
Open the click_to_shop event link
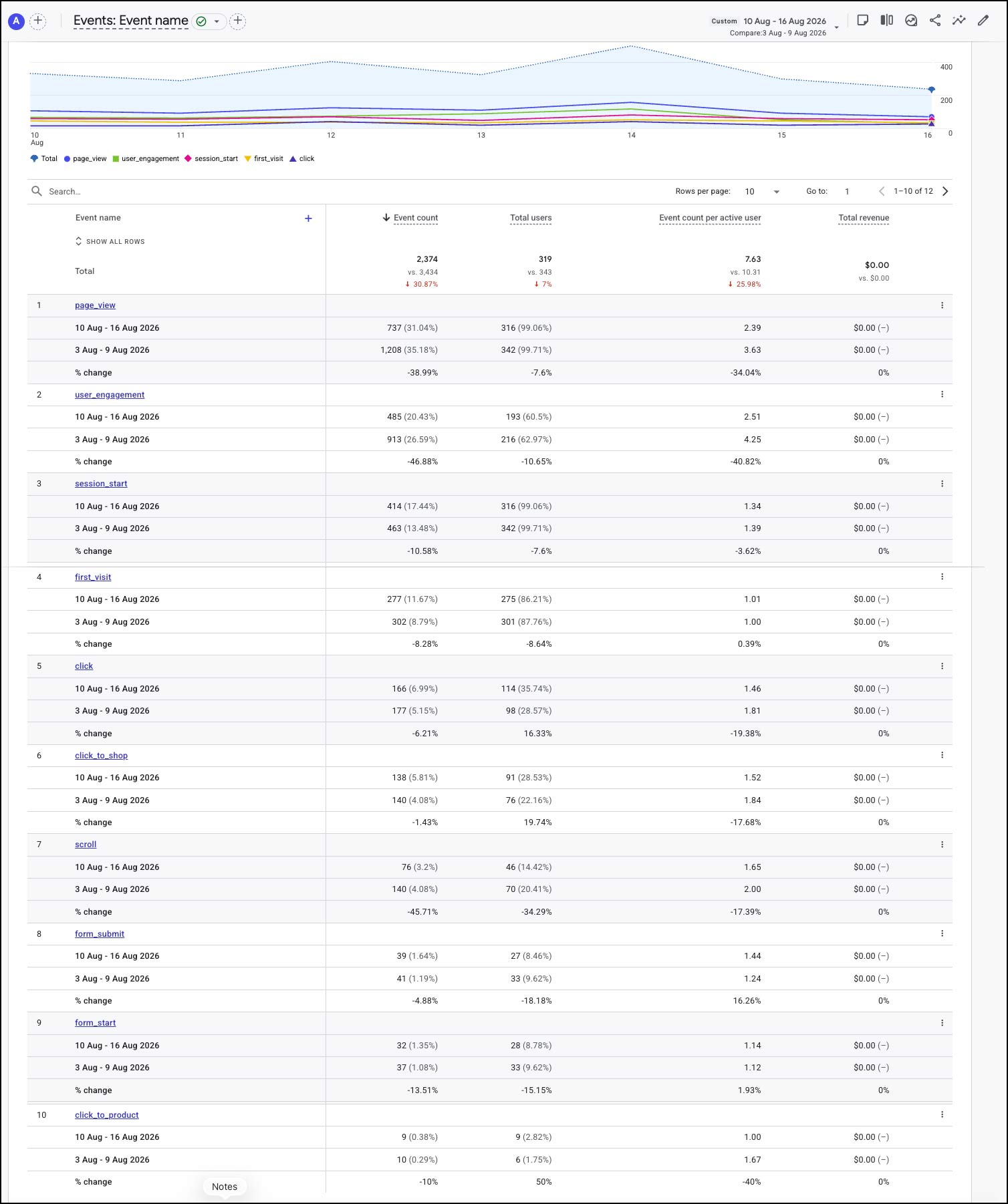101,756
